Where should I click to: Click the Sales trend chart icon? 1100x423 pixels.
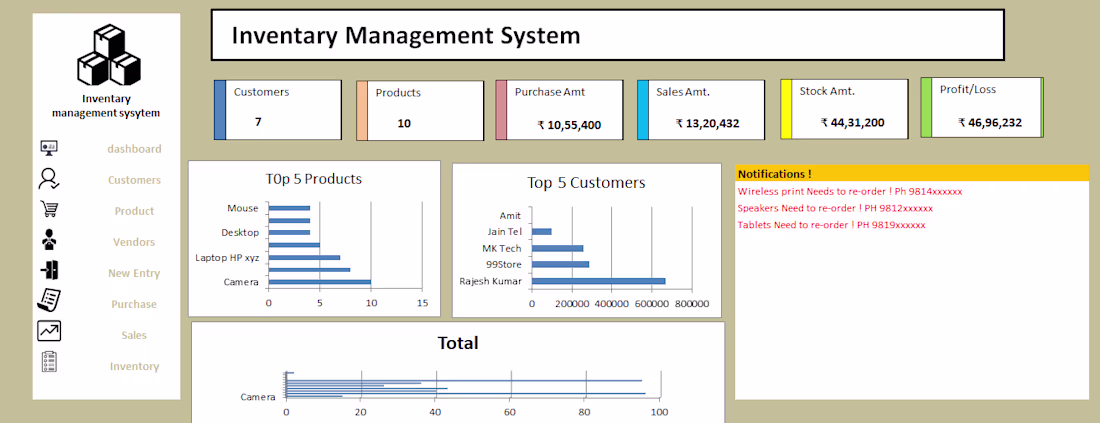click(x=49, y=330)
